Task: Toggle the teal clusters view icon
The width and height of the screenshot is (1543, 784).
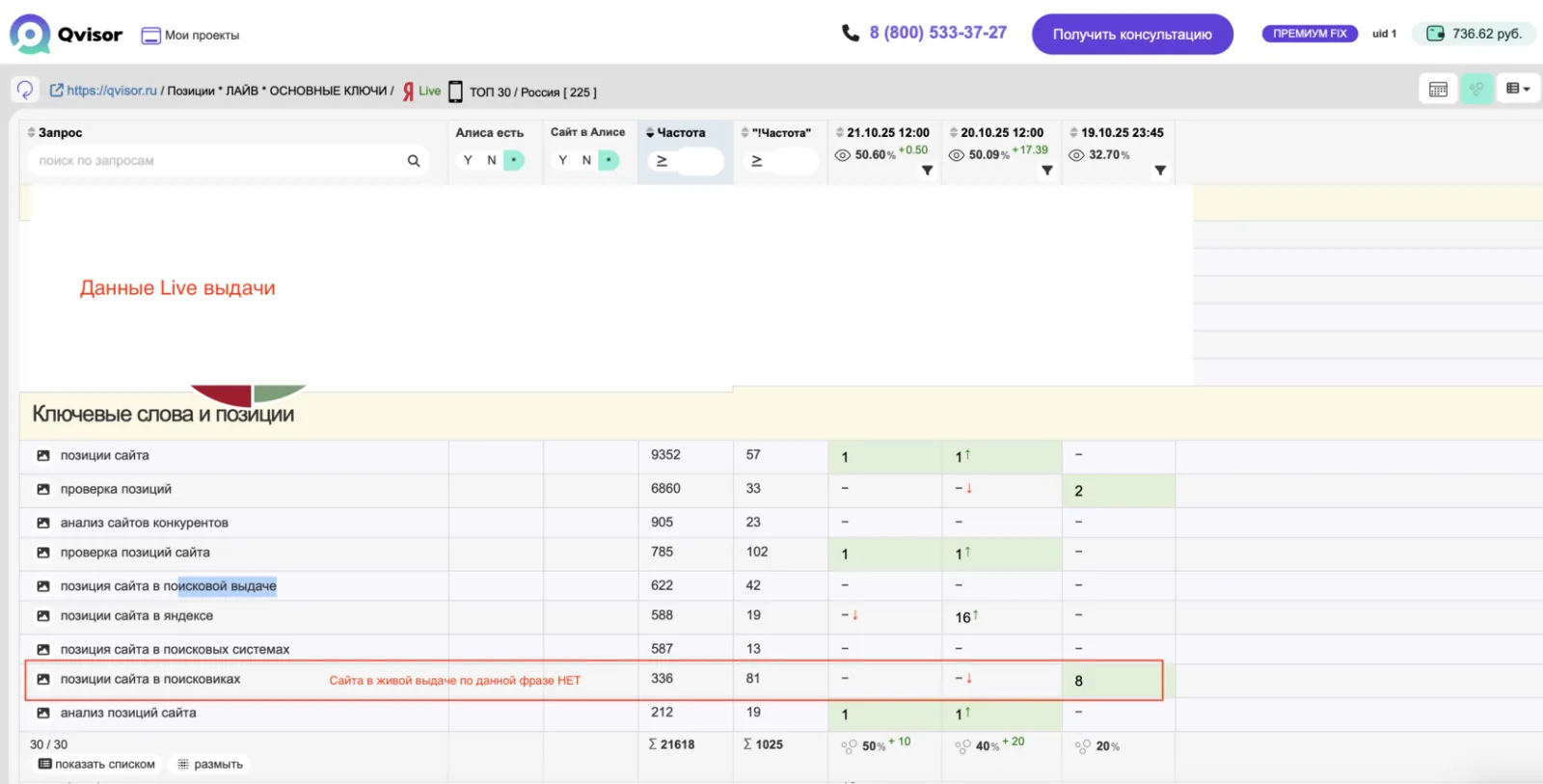Action: [1476, 89]
